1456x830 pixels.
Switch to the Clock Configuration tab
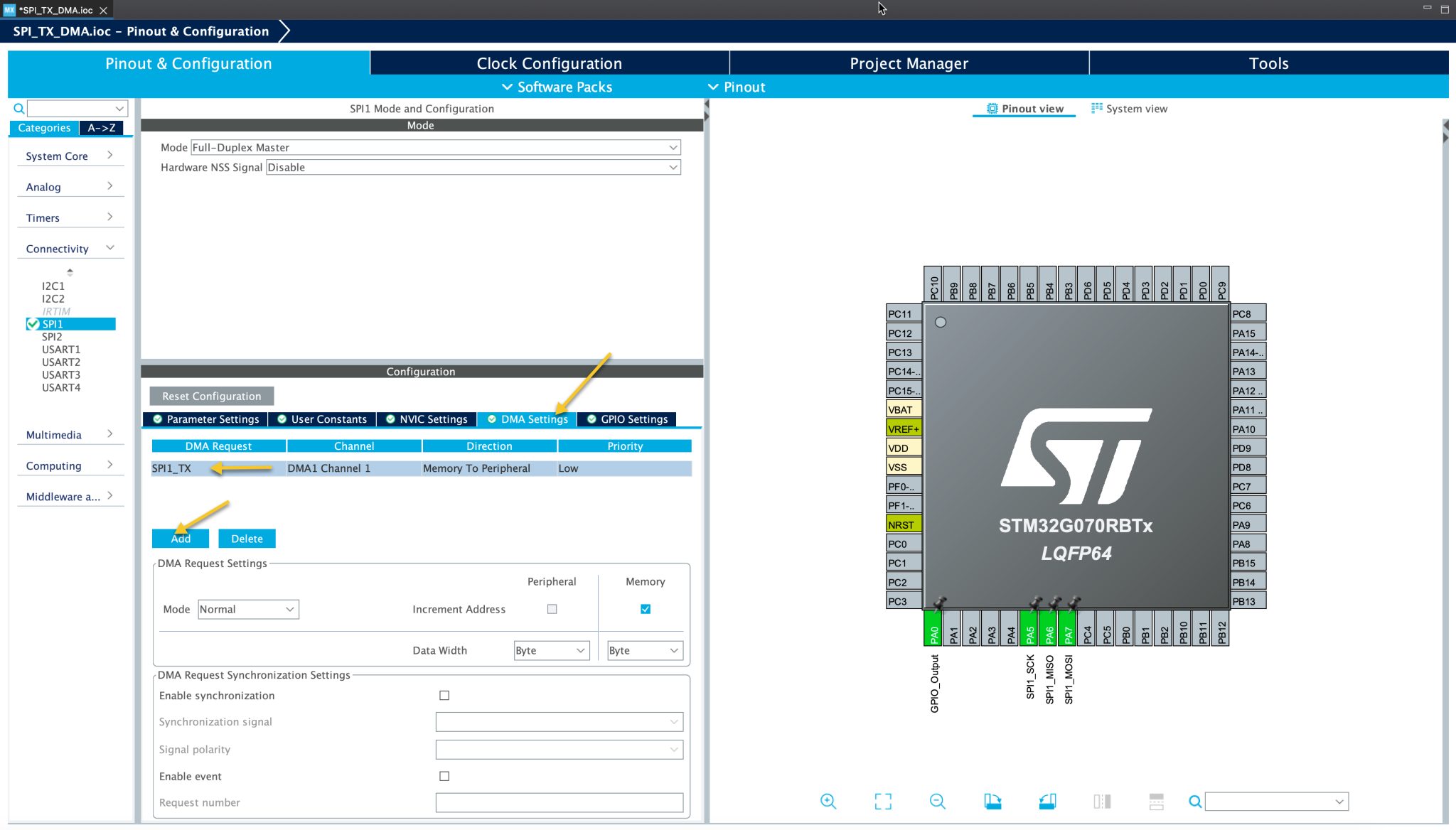click(x=549, y=63)
